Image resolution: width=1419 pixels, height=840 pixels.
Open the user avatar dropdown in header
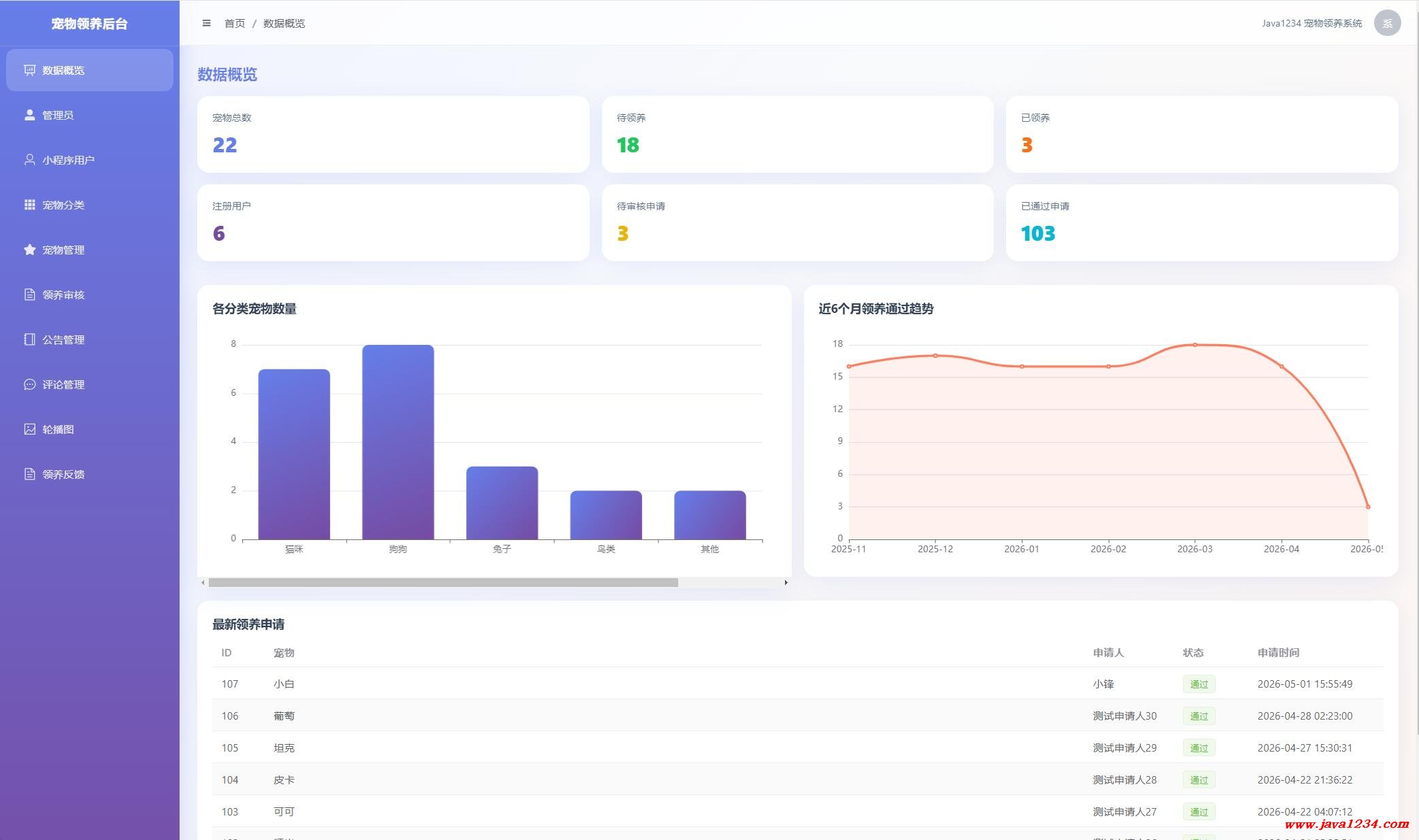tap(1387, 23)
